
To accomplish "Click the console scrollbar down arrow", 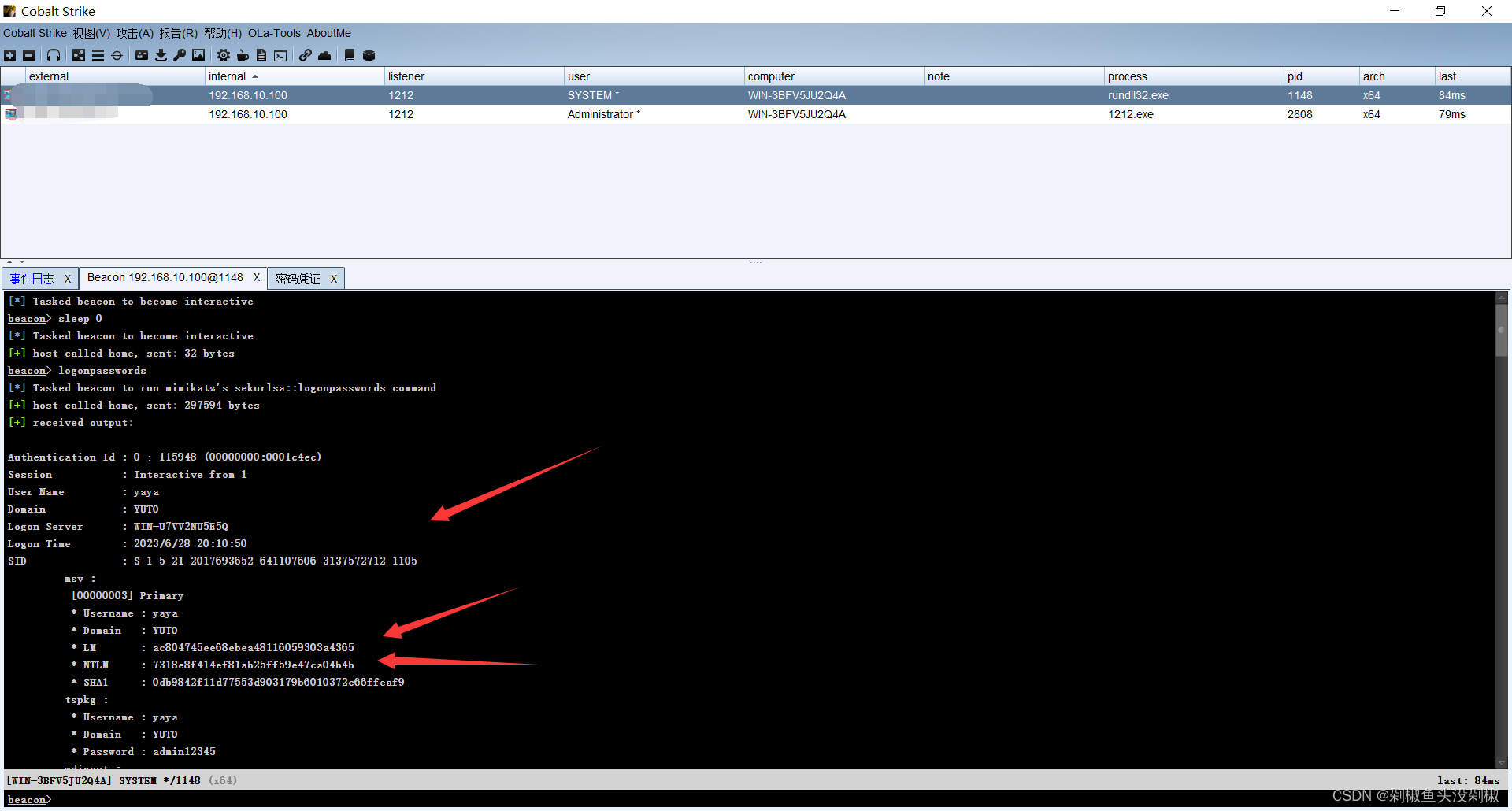I will click(x=1502, y=762).
